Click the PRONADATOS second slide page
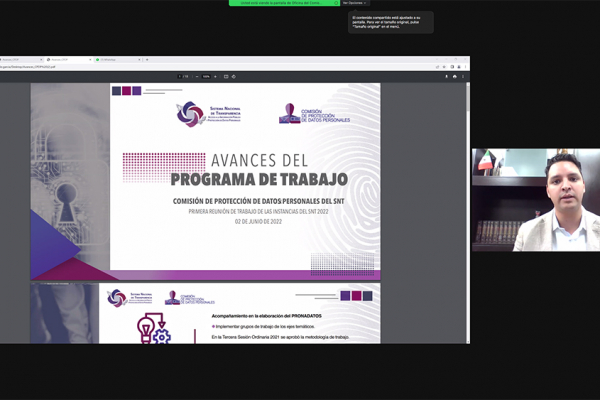This screenshot has height=400, width=600. pos(205,313)
